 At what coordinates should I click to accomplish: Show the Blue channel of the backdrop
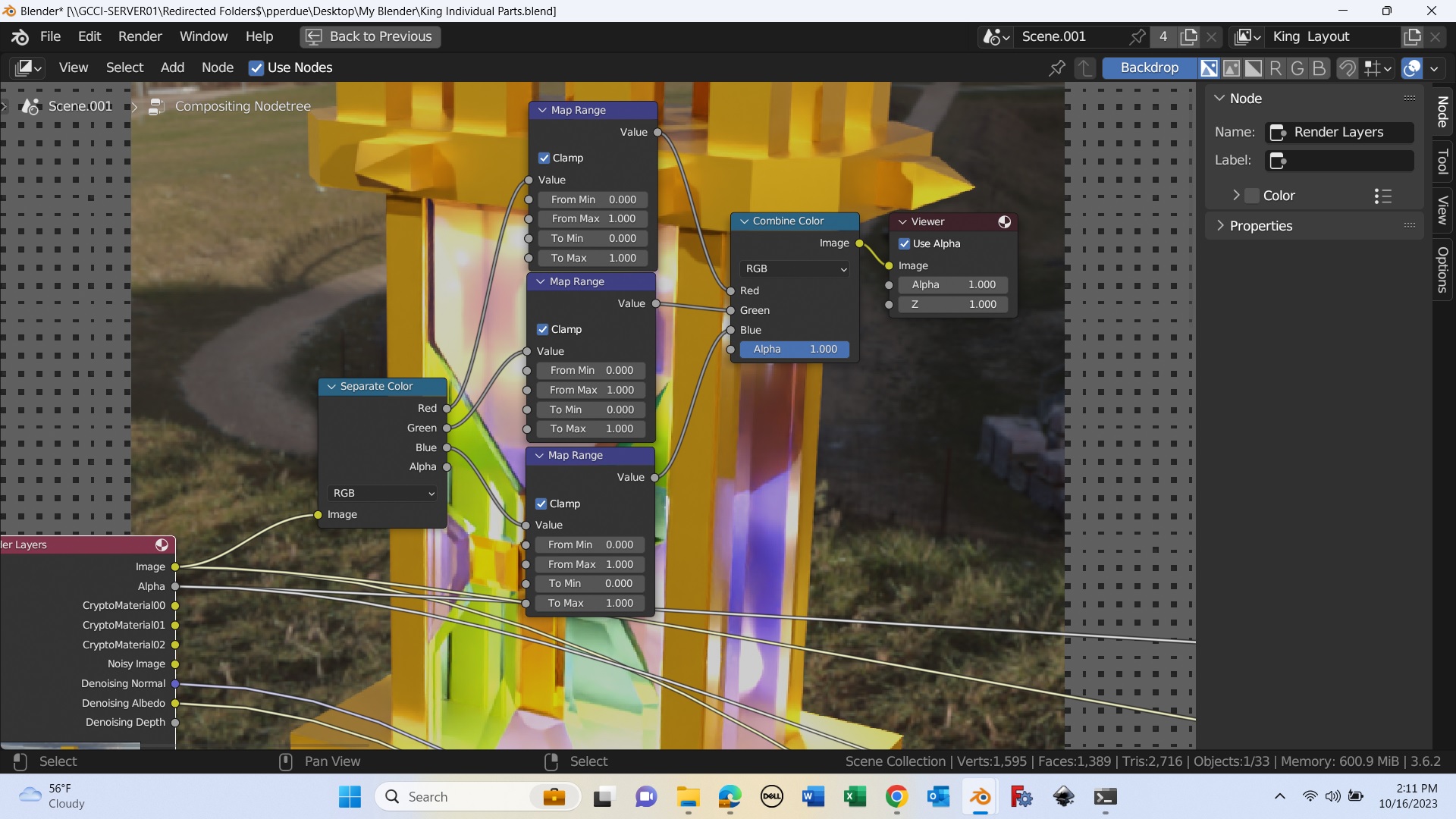[x=1319, y=68]
